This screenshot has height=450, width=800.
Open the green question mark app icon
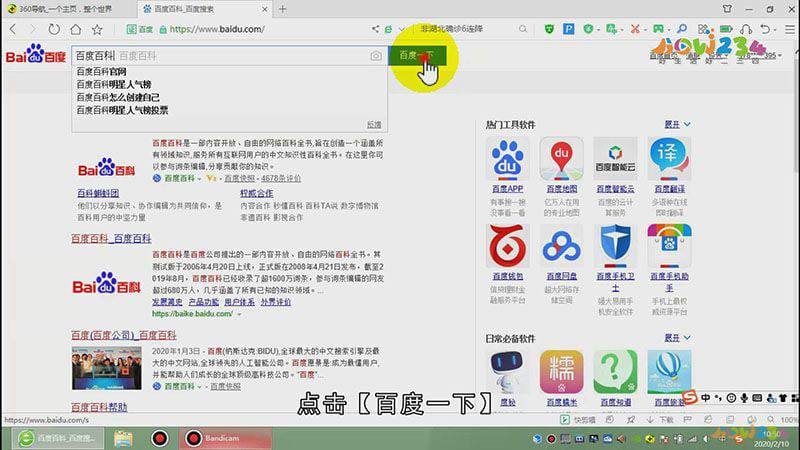click(615, 371)
